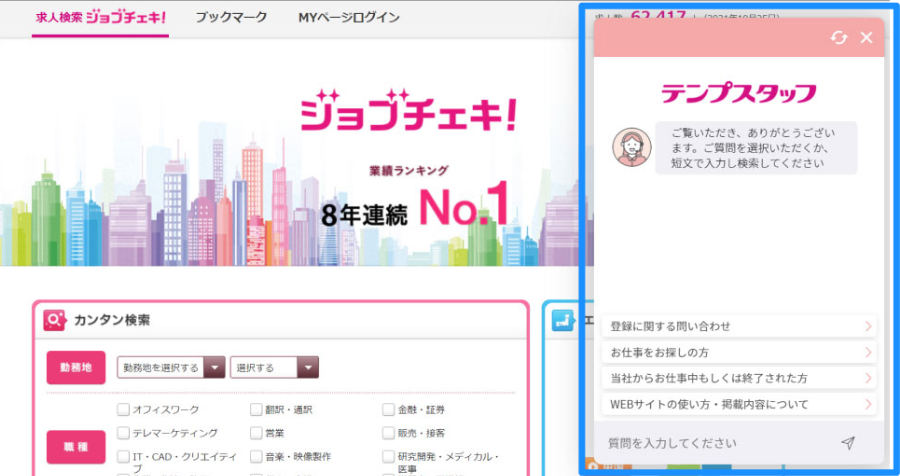This screenshot has height=476, width=900.
Task: Click the 業績ランキング text in the banner
Action: [x=409, y=171]
